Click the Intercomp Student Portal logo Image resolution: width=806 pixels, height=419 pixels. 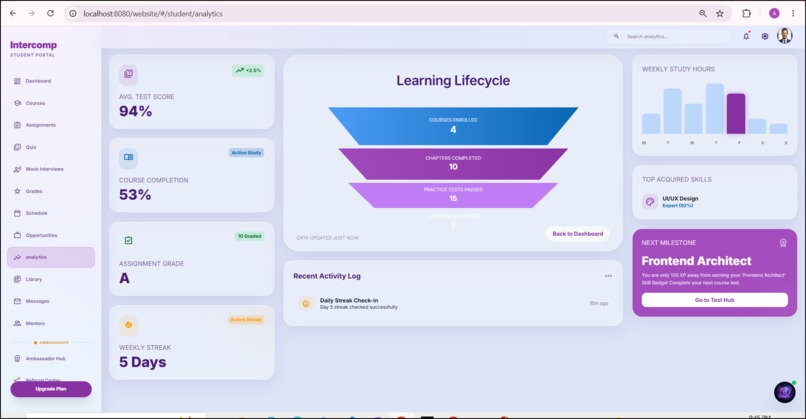(x=33, y=48)
